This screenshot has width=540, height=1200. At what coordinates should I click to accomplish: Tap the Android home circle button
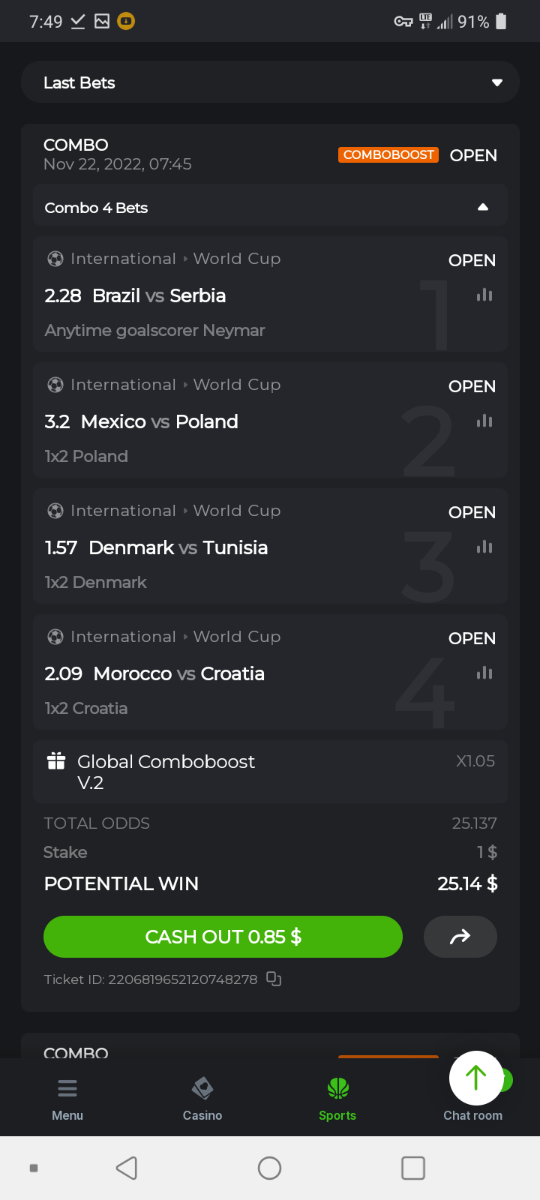click(x=270, y=1167)
